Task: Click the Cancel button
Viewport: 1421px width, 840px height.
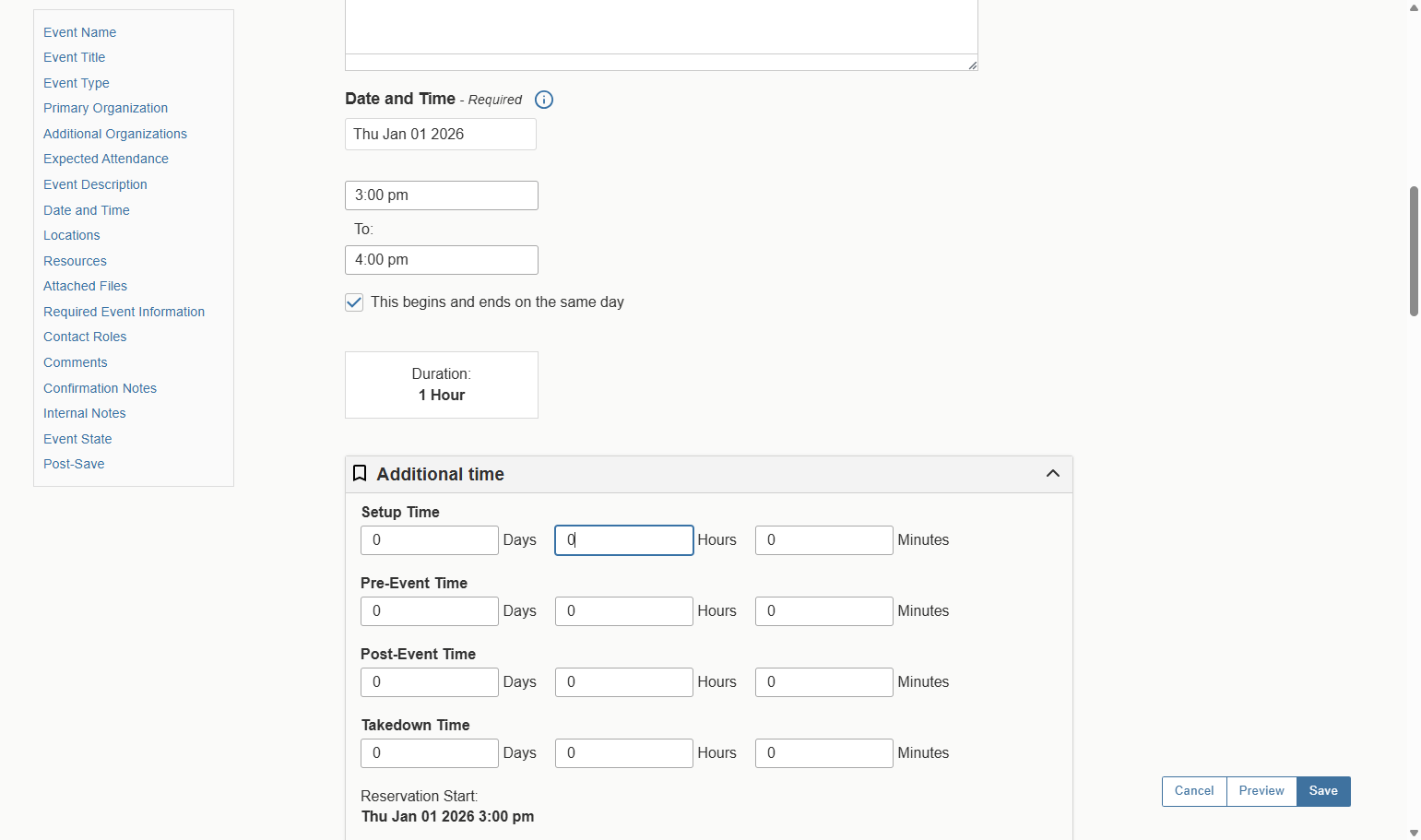Action: pos(1194,791)
